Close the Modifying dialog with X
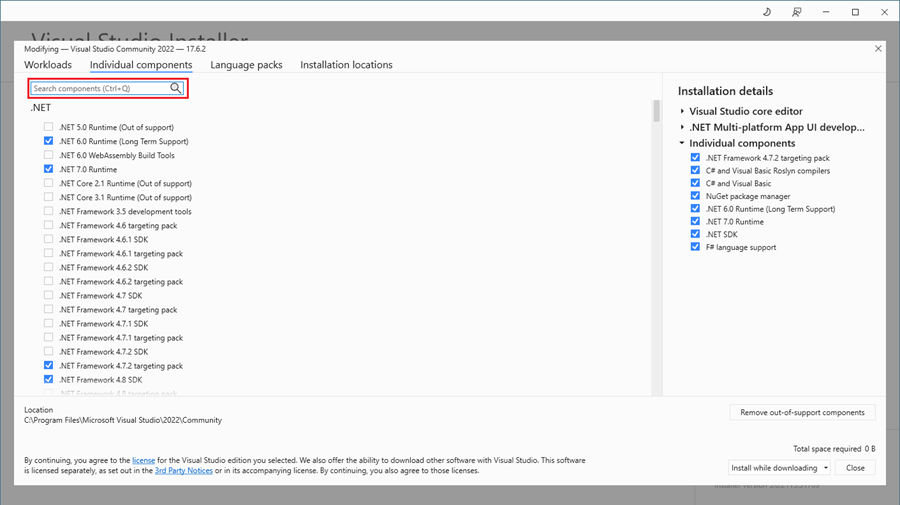The height and width of the screenshot is (505, 900). coord(878,49)
